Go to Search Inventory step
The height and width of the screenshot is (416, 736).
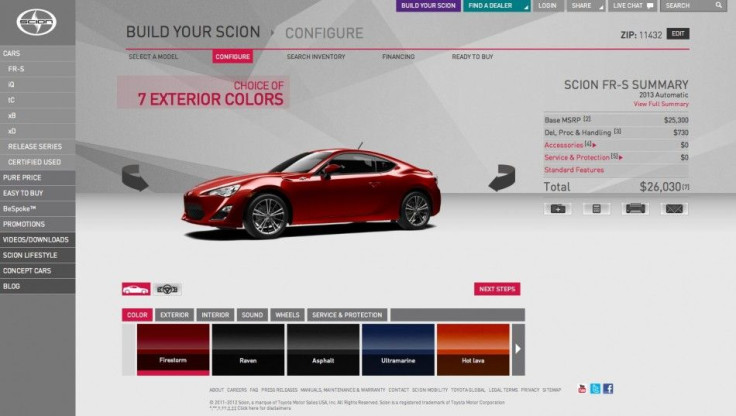point(316,56)
